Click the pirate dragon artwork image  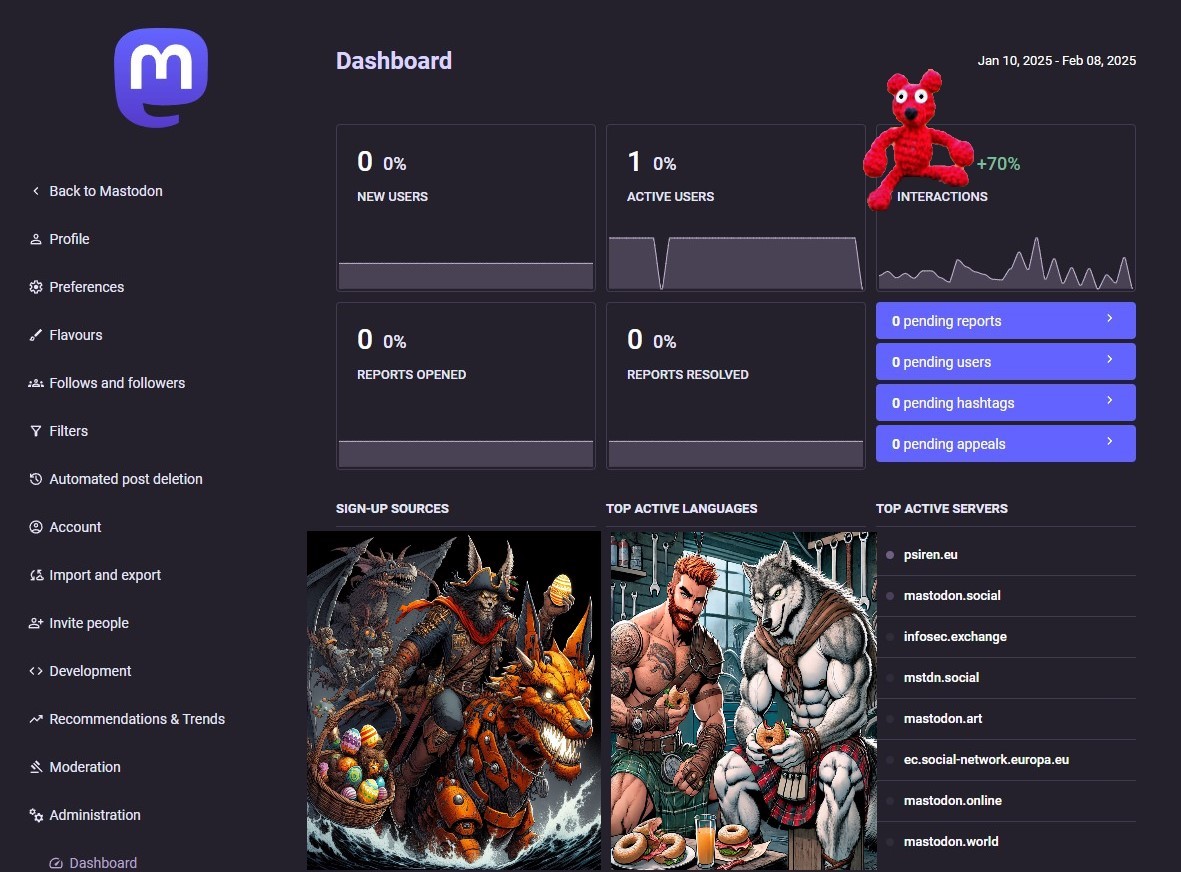453,701
